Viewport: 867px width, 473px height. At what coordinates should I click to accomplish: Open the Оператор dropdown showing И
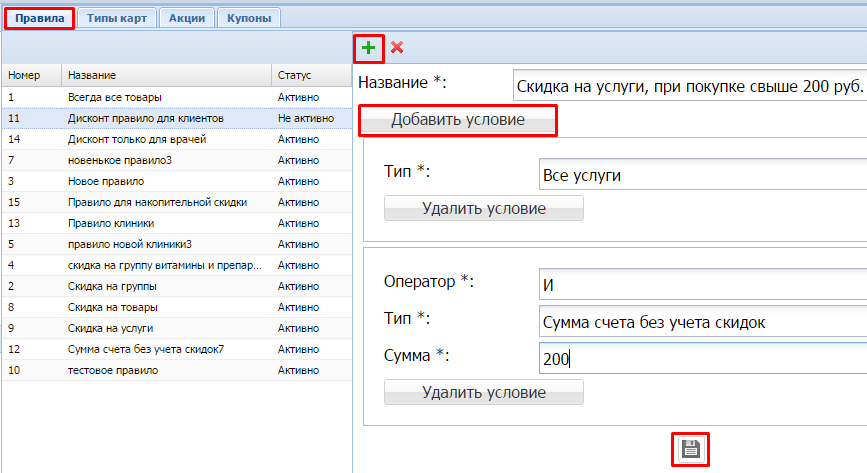point(700,285)
